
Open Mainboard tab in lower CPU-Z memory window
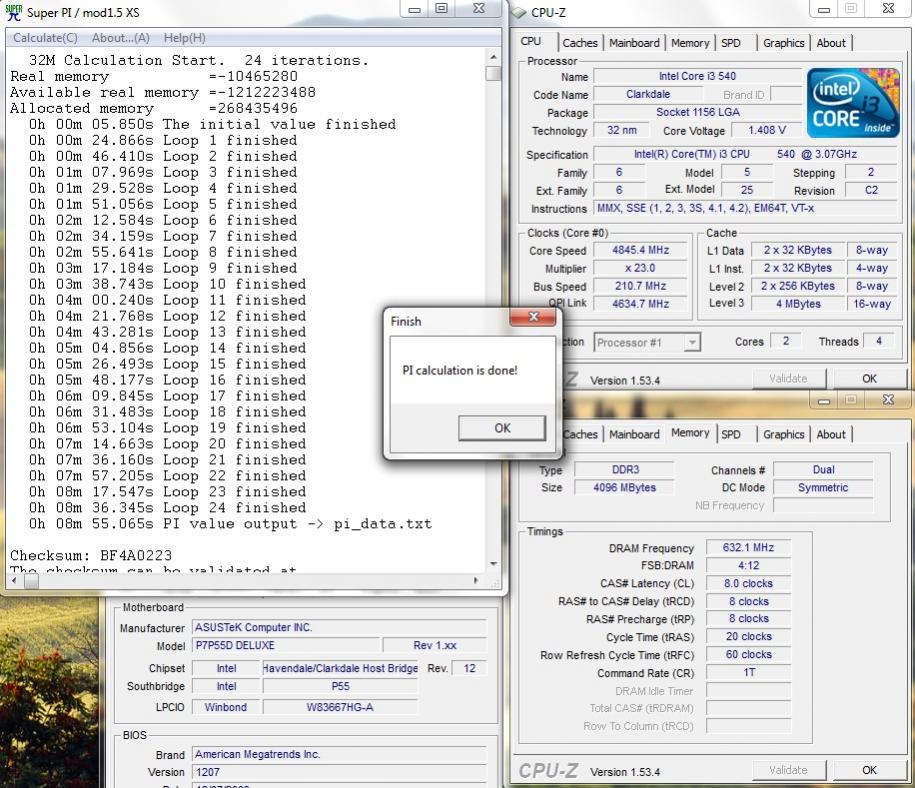coord(634,434)
